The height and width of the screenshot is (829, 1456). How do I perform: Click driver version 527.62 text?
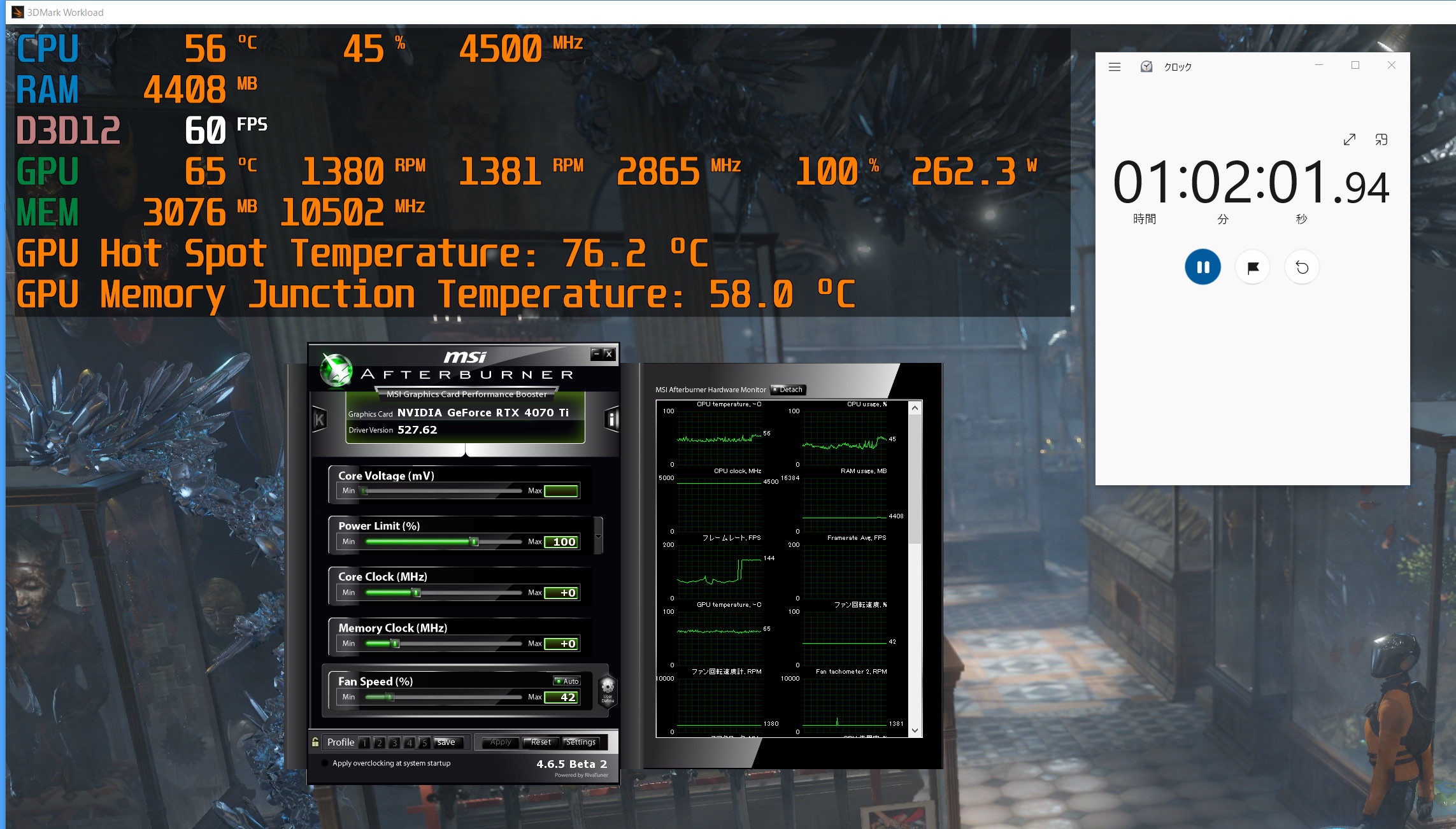pyautogui.click(x=417, y=430)
